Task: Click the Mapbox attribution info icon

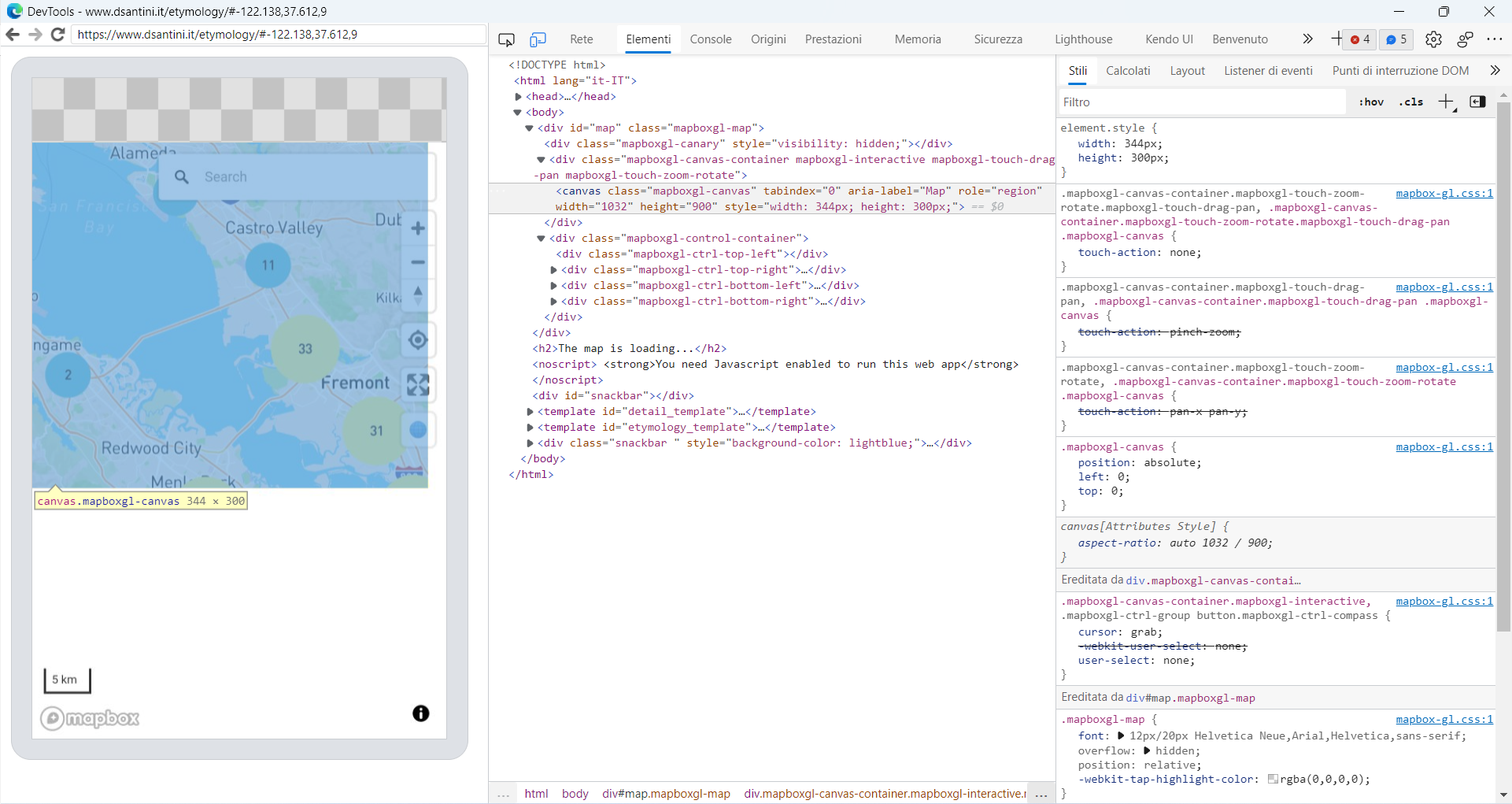Action: [421, 713]
